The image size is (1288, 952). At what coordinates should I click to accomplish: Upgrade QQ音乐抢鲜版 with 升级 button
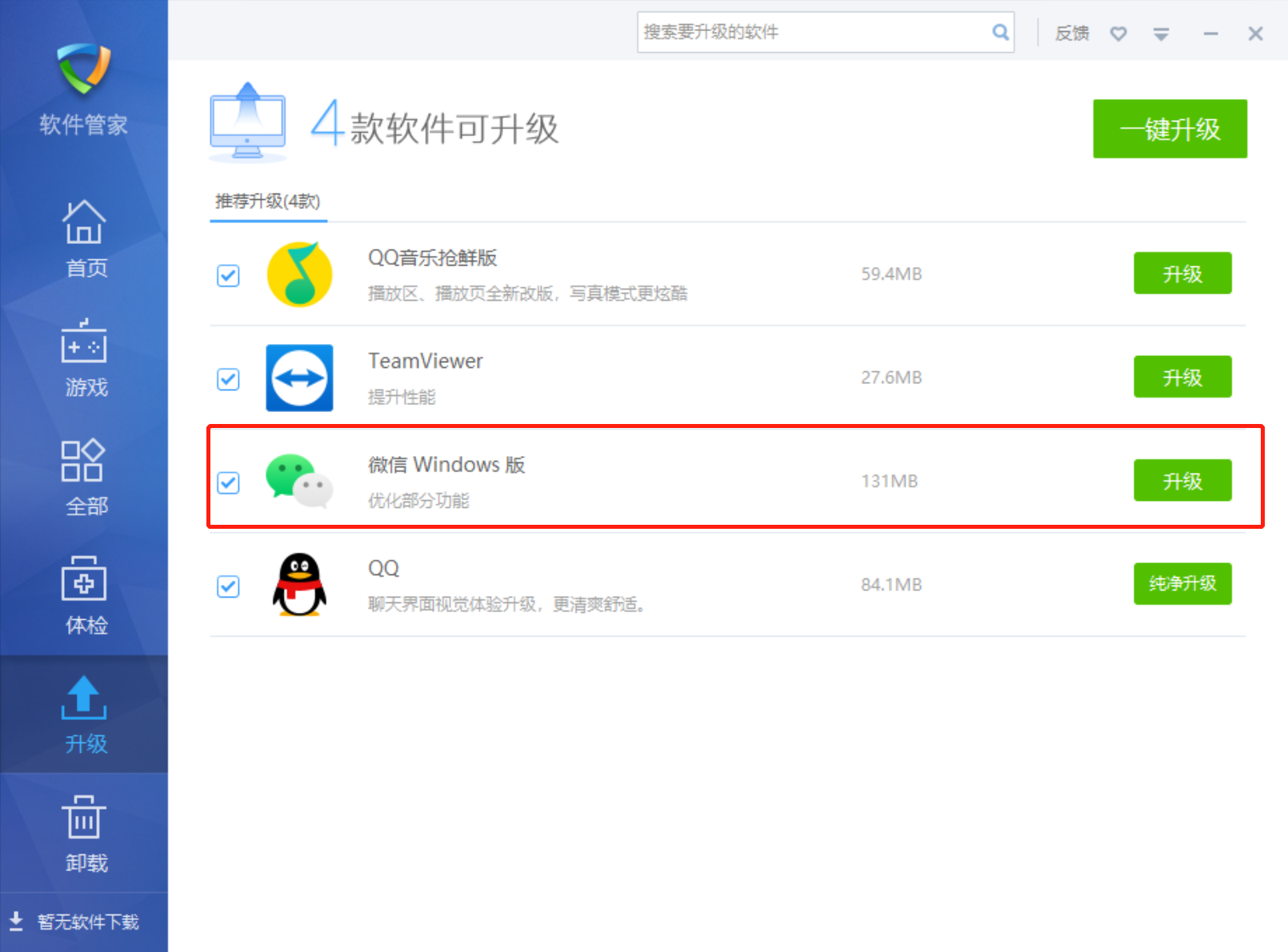pyautogui.click(x=1182, y=274)
